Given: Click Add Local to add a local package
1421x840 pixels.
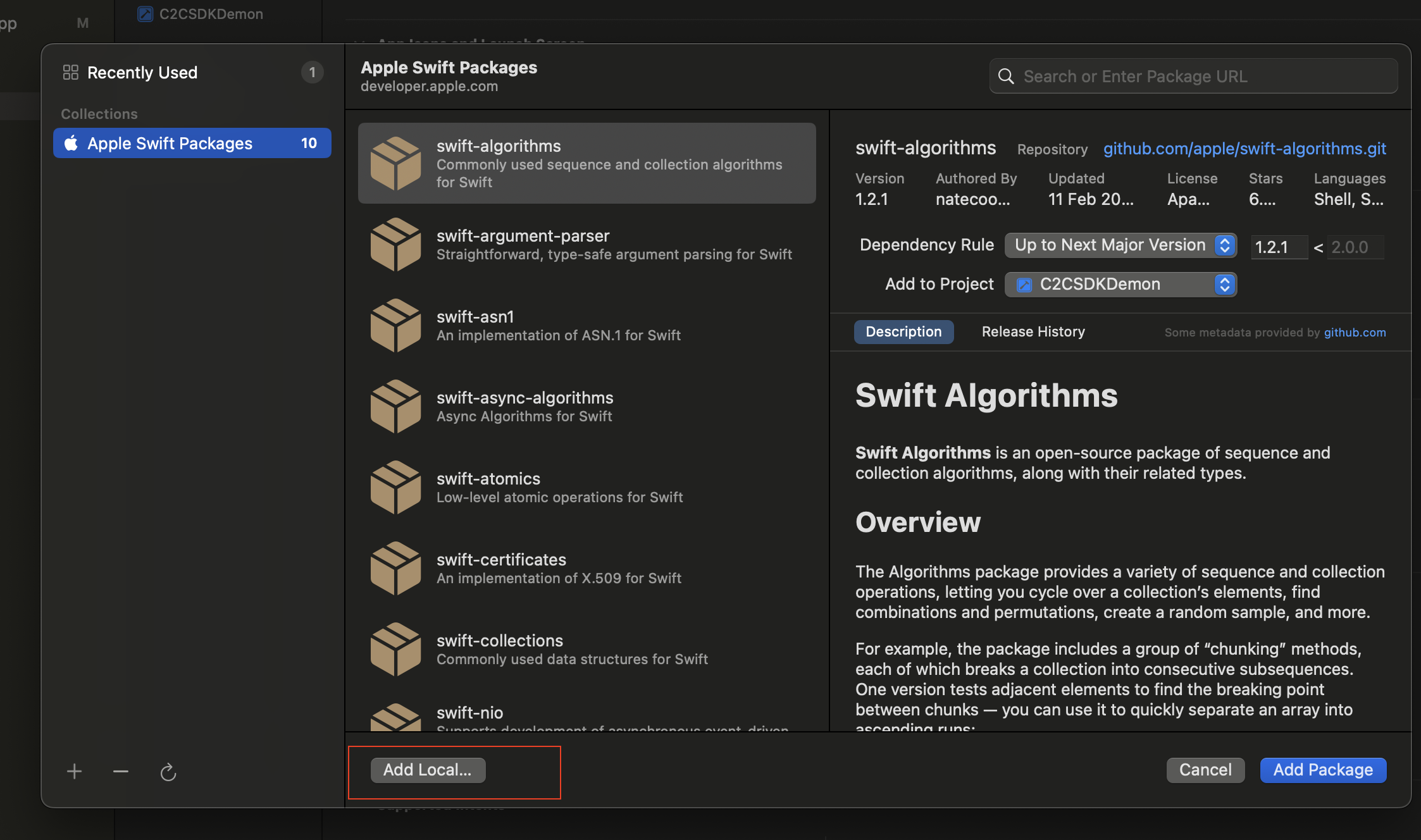Looking at the screenshot, I should [x=426, y=770].
